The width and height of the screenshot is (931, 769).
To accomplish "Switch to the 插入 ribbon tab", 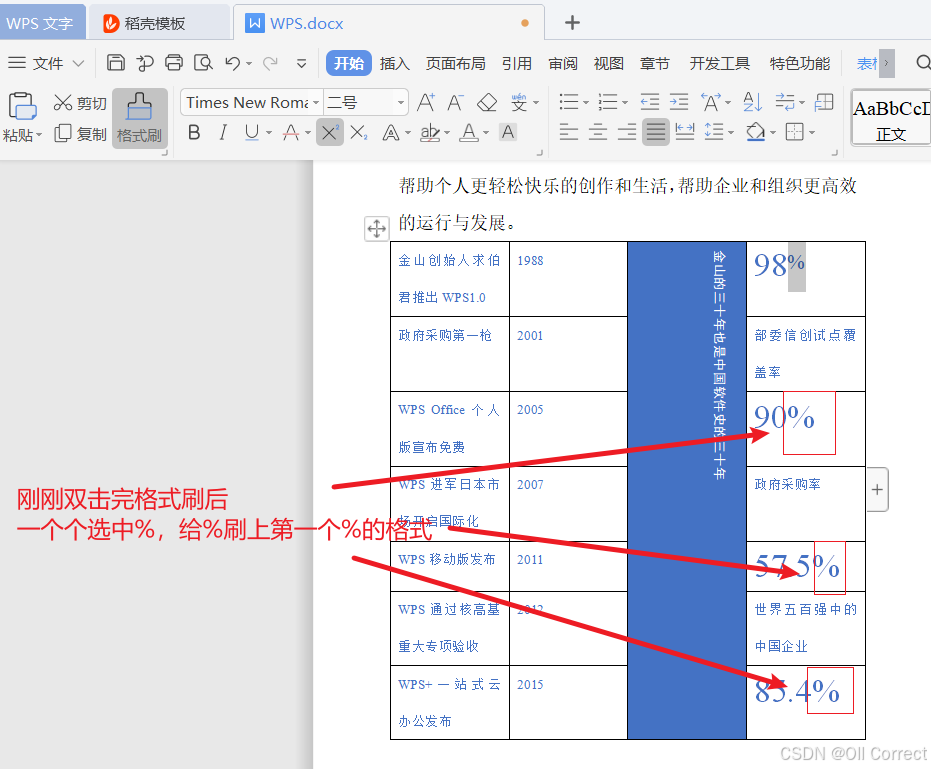I will (x=395, y=63).
